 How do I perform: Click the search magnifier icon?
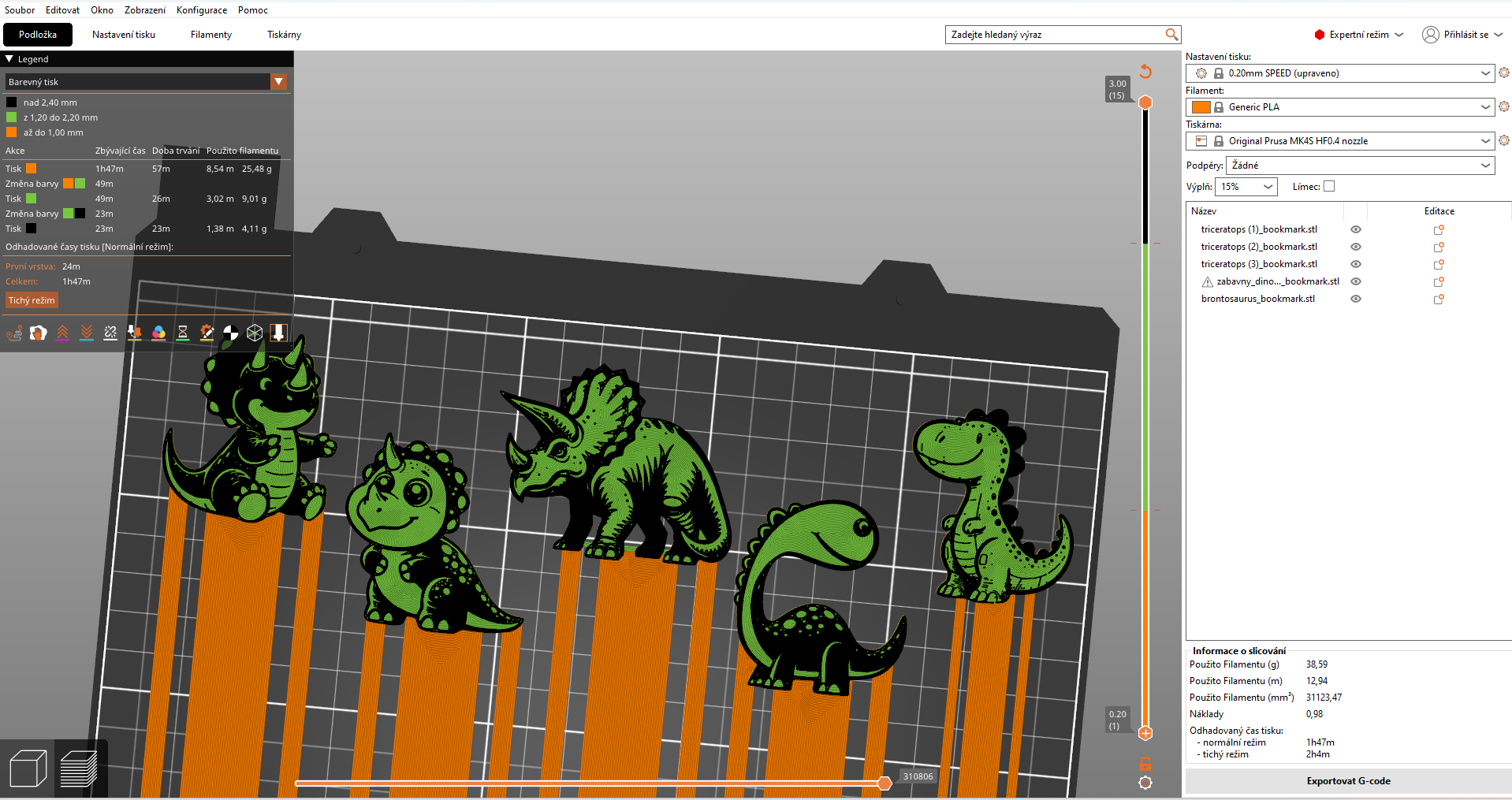click(x=1171, y=34)
